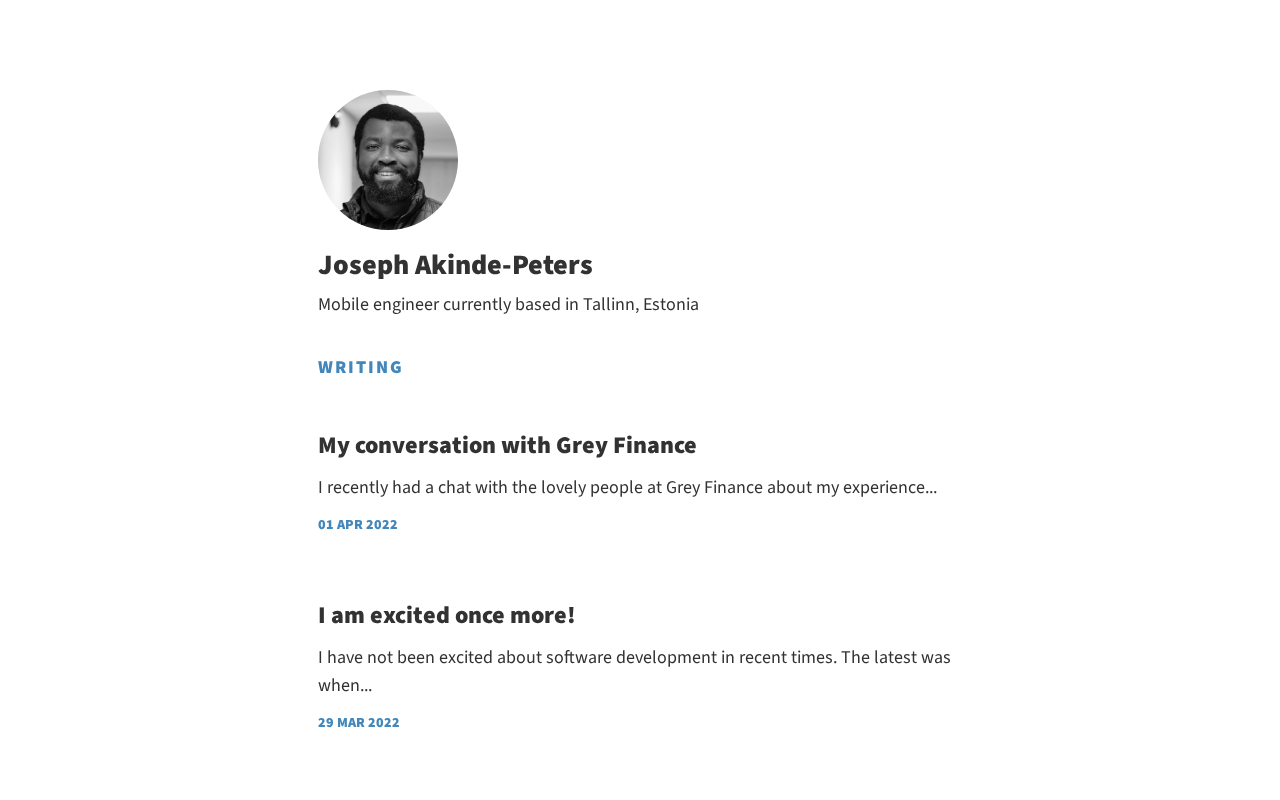Image resolution: width=1280 pixels, height=800 pixels.
Task: Click the Grey Finance post excerpt text
Action: [x=627, y=487]
